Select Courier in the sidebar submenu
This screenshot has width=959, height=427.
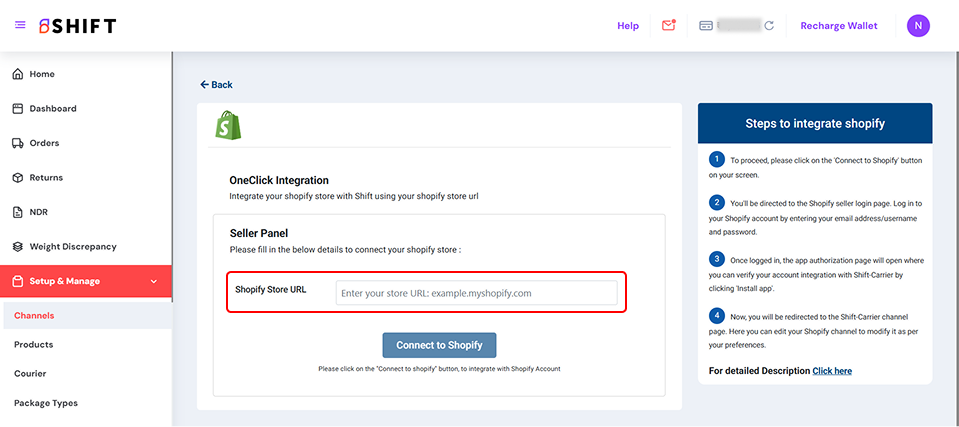click(x=30, y=374)
